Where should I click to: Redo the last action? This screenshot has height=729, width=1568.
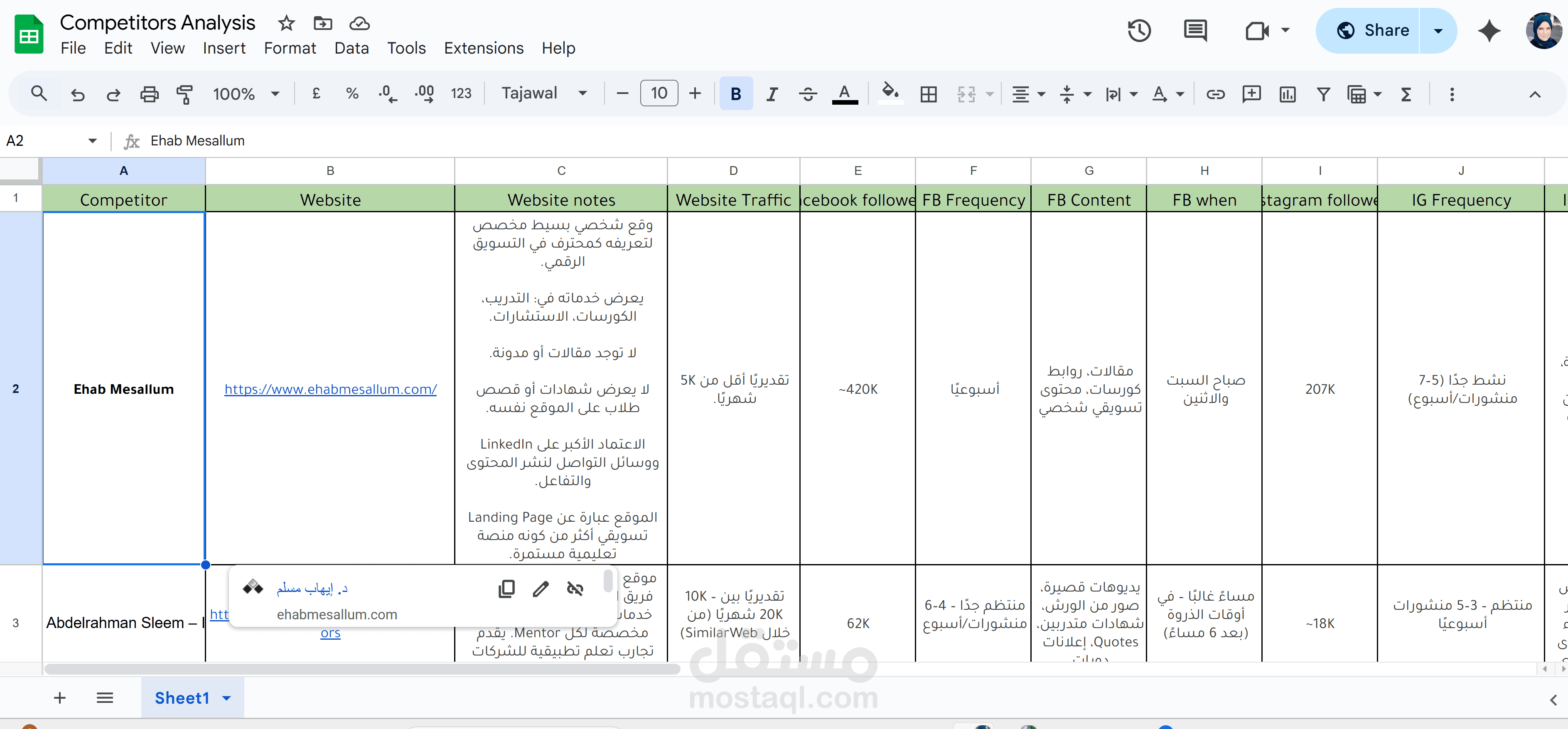pos(113,94)
